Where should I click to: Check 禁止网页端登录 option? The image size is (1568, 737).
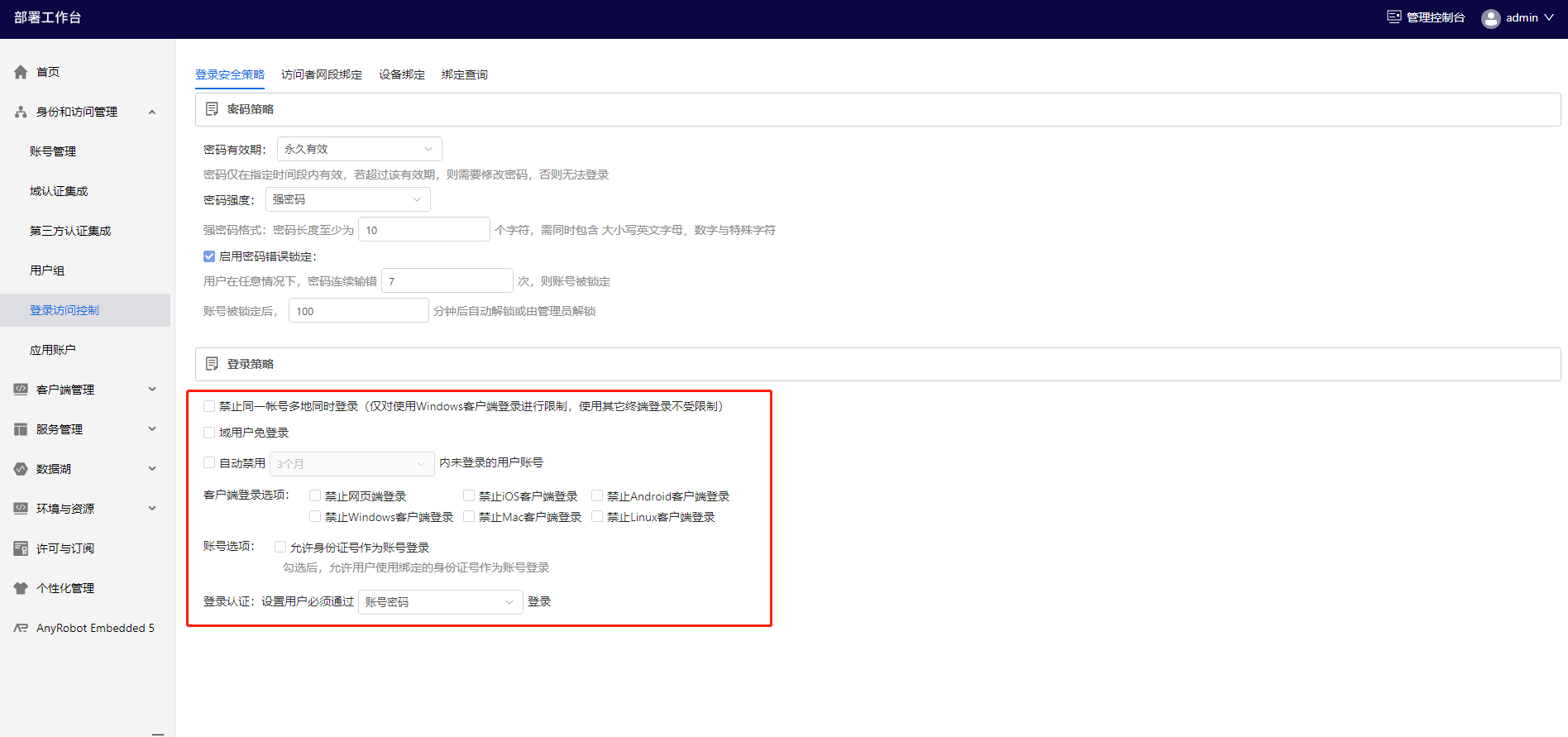click(315, 495)
